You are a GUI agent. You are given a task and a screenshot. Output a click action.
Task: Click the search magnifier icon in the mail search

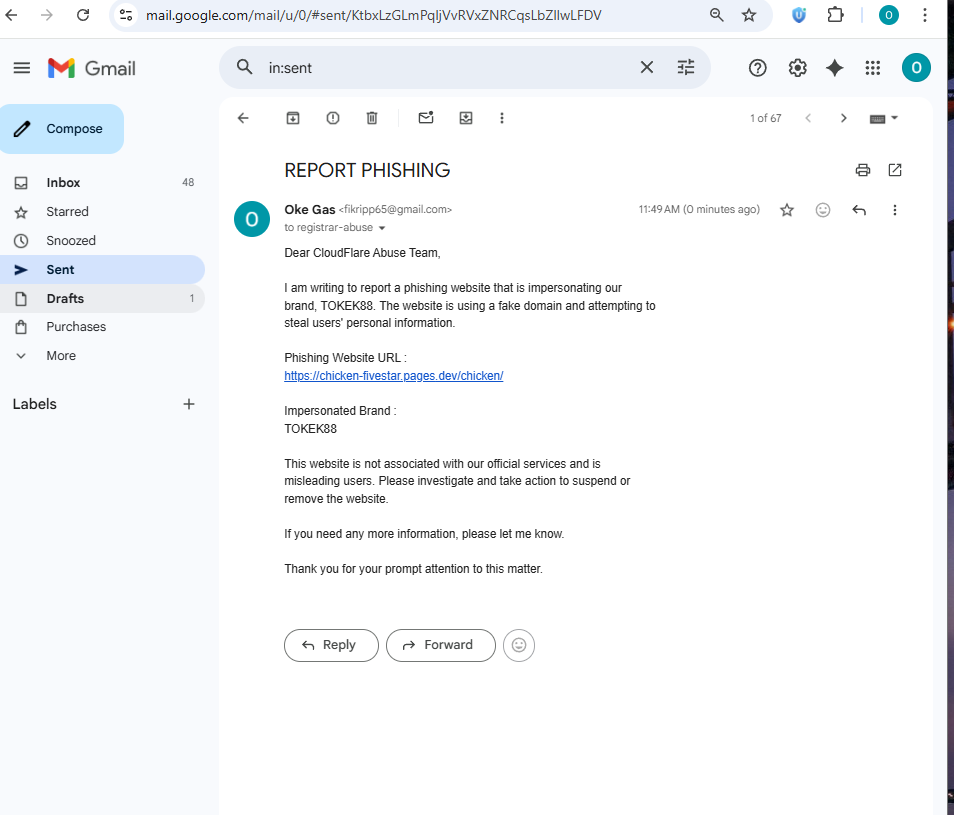(x=245, y=68)
